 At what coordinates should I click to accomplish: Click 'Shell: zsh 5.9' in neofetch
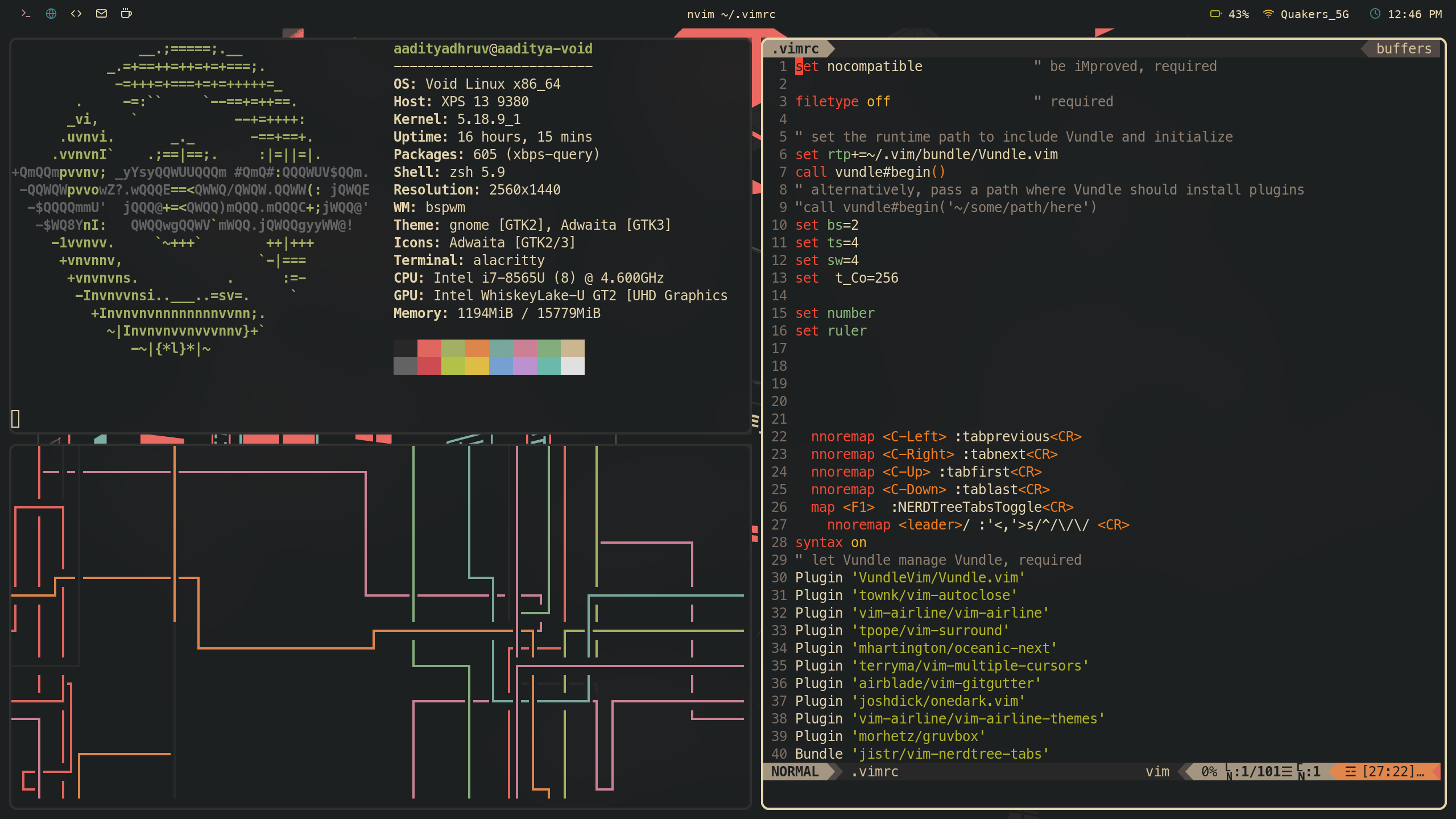[449, 172]
